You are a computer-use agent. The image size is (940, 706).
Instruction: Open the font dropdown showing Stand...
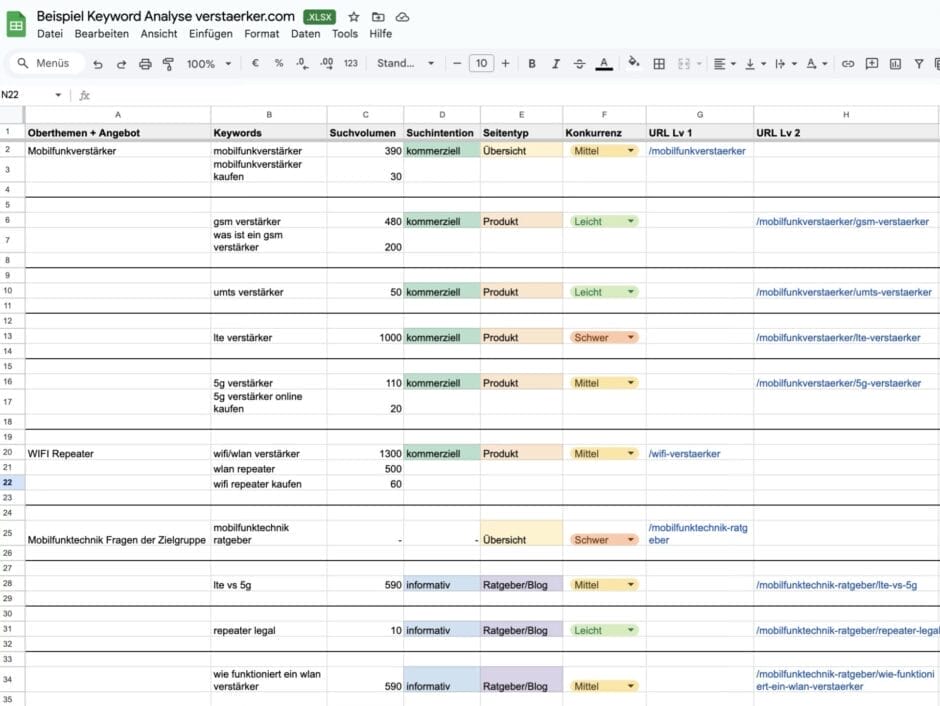click(405, 63)
